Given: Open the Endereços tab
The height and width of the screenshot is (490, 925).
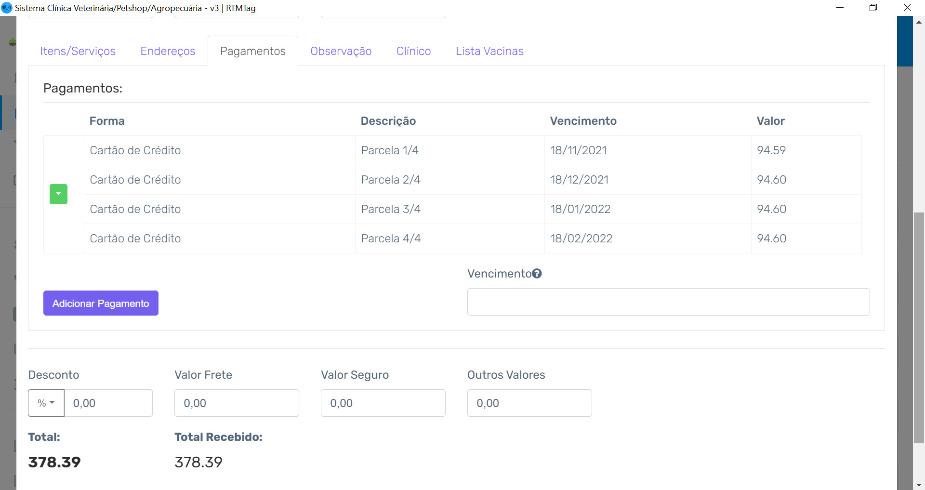Looking at the screenshot, I should click(168, 51).
